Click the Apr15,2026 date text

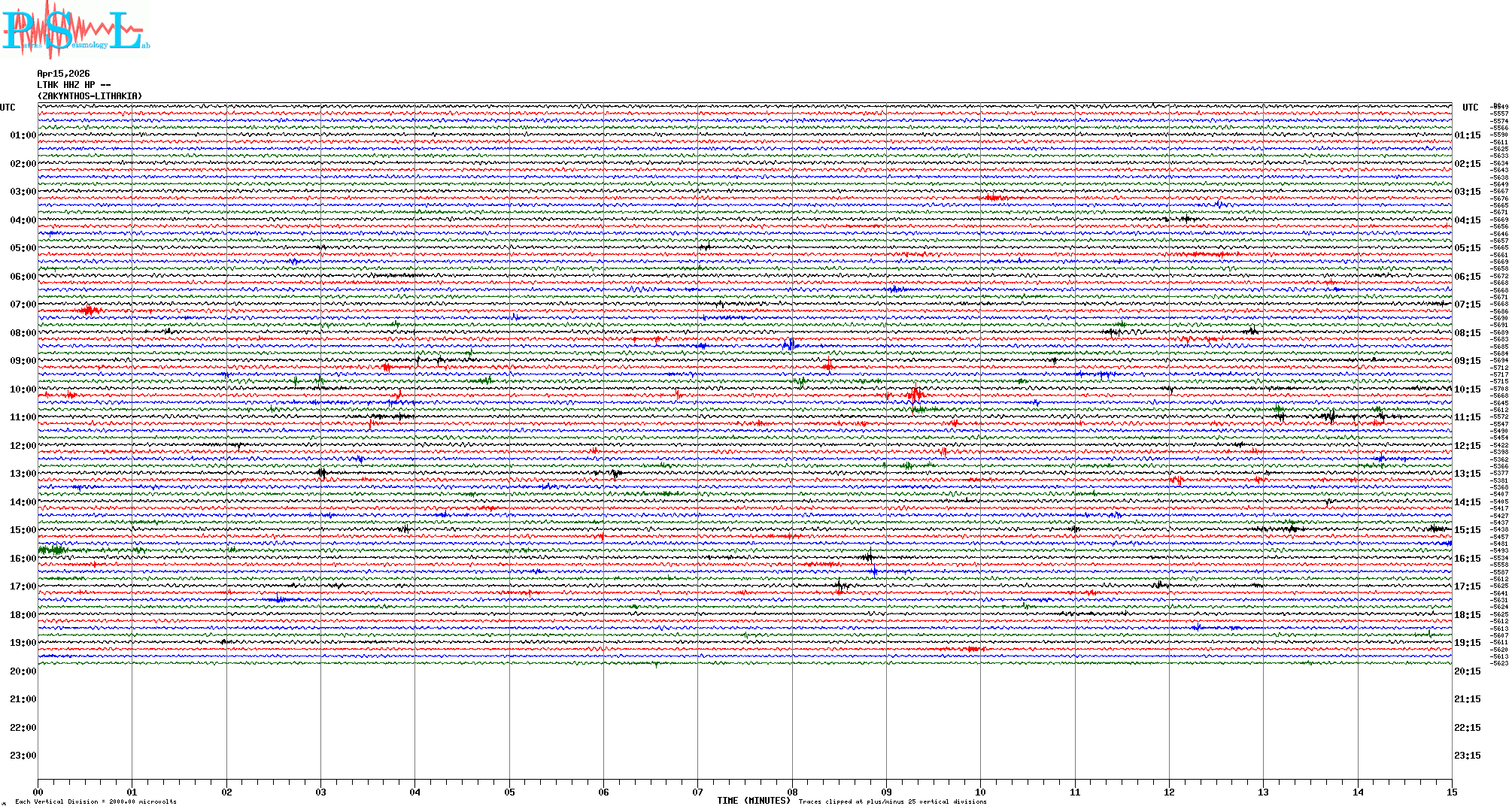click(63, 74)
